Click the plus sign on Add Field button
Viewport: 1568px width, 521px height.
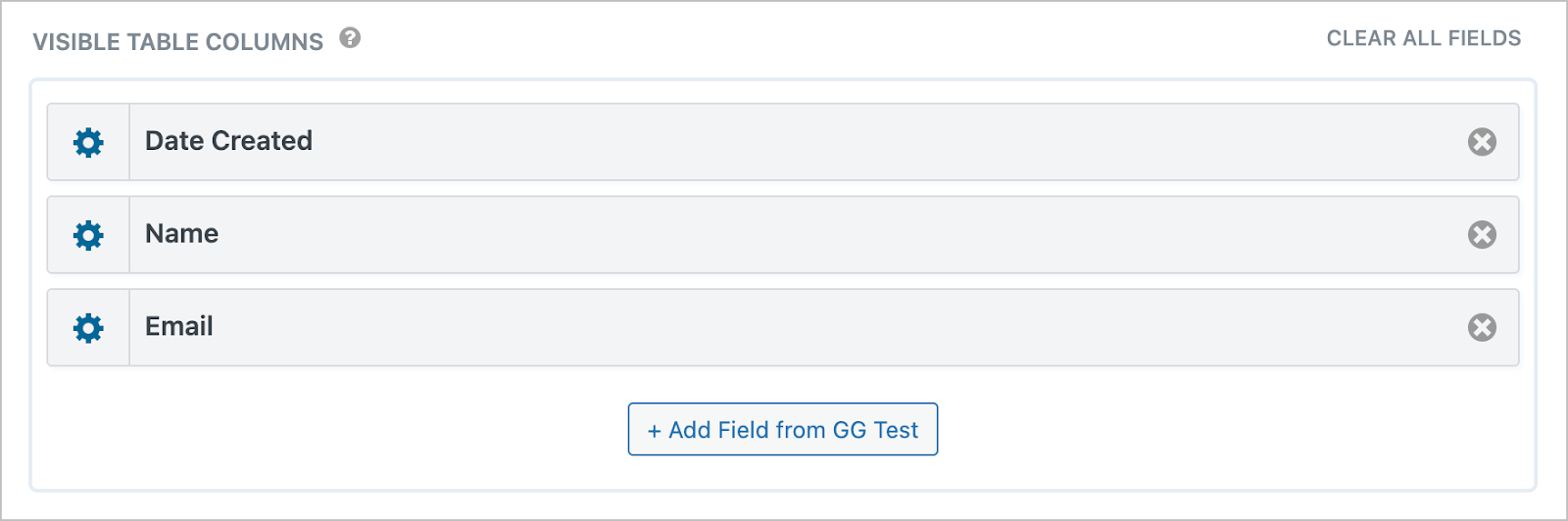coord(654,431)
